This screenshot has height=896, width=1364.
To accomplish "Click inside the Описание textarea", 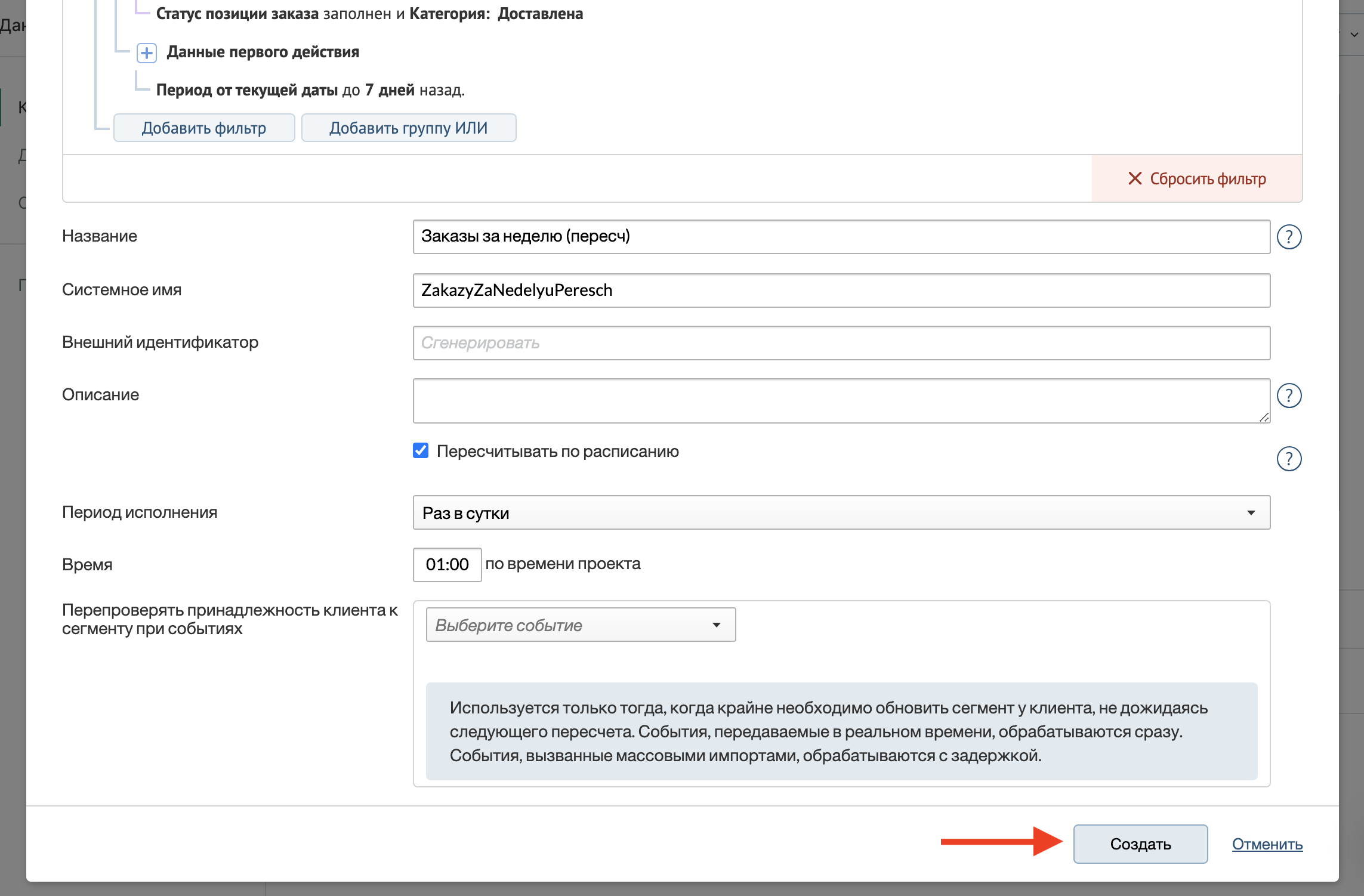I will click(x=841, y=401).
